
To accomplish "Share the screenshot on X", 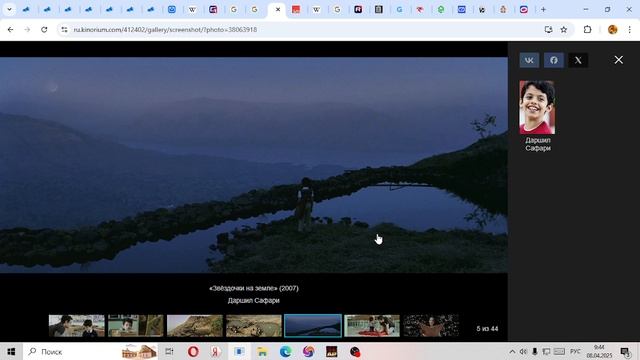I will 578,60.
